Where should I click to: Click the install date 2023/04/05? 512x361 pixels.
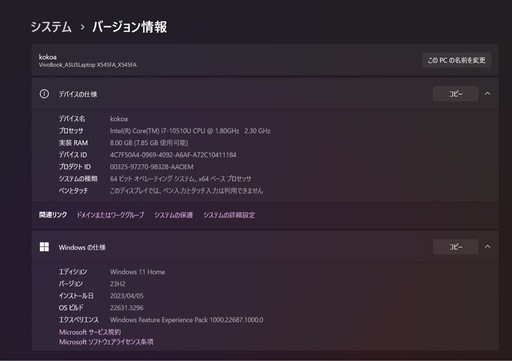coord(127,296)
